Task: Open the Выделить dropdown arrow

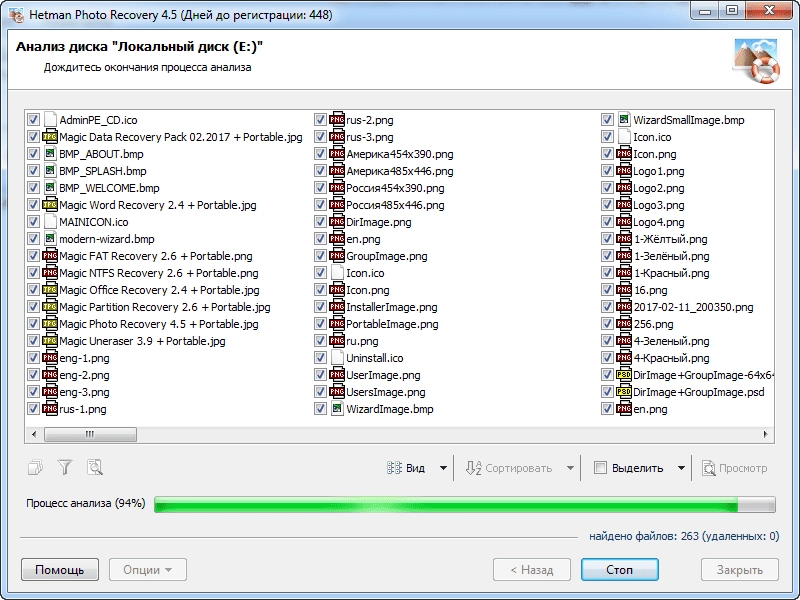Action: pos(681,468)
